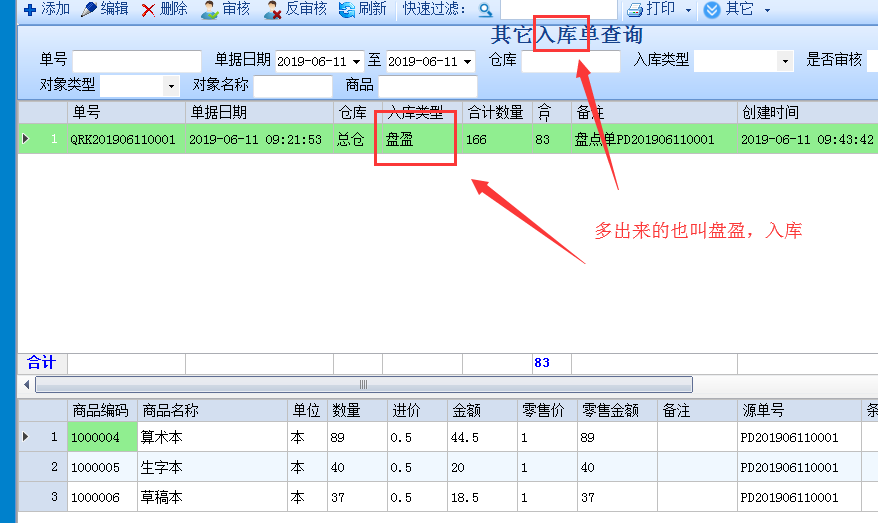Click horizontal scrollbar left arrow
The image size is (878, 523).
(x=26, y=385)
